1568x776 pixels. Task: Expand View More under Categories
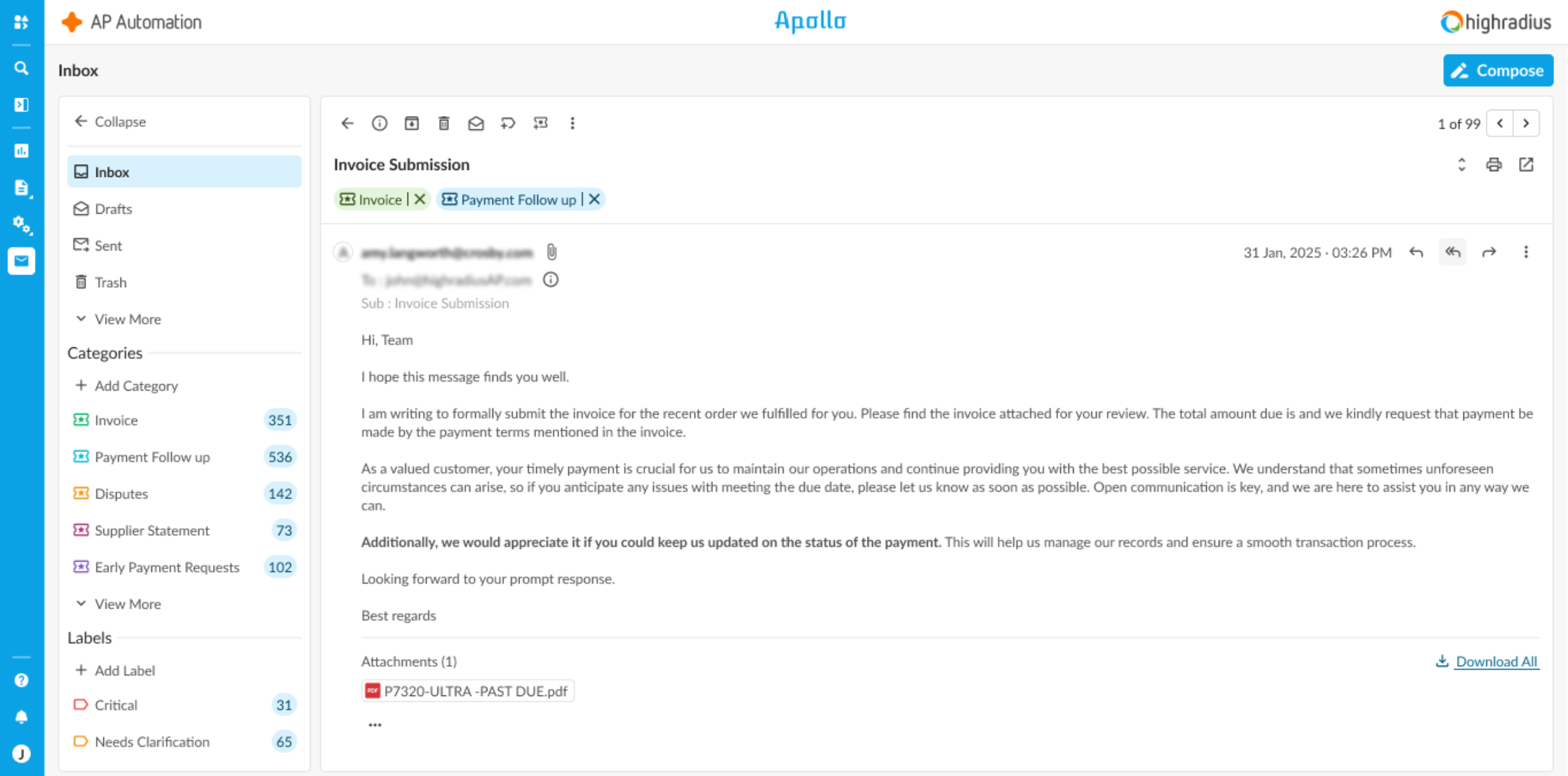pyautogui.click(x=119, y=604)
